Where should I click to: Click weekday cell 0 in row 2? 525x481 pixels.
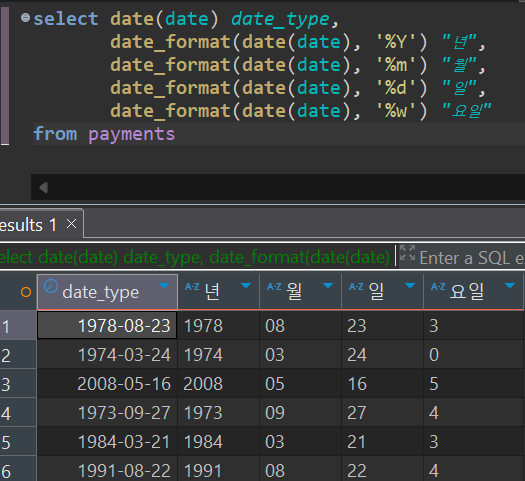click(x=473, y=355)
